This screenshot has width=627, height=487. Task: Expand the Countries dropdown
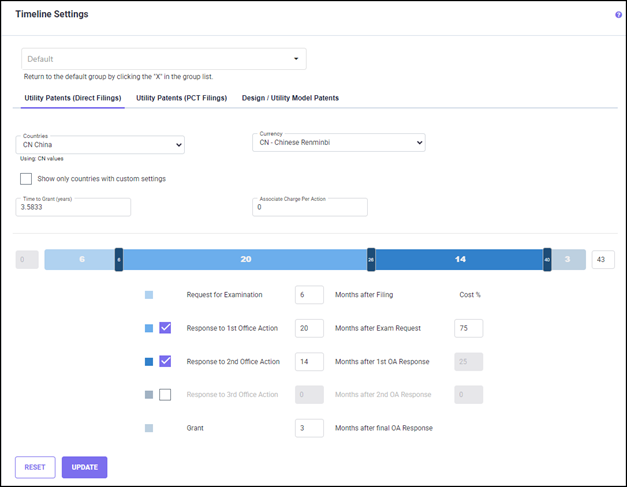pyautogui.click(x=100, y=145)
